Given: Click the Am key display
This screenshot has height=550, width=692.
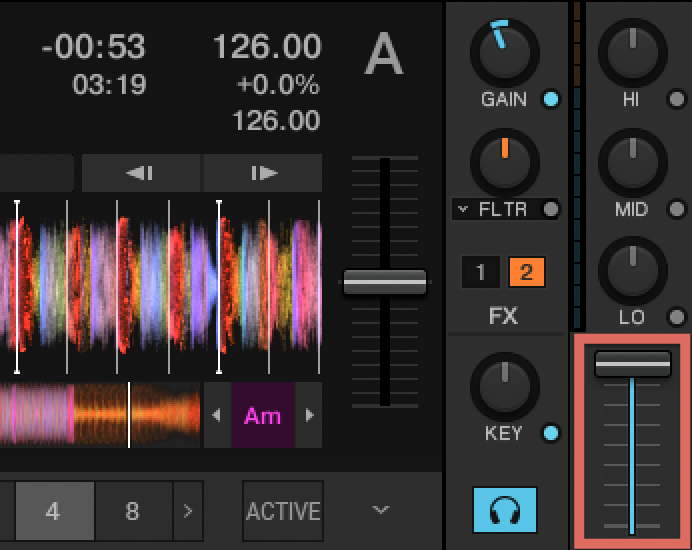Looking at the screenshot, I should (x=263, y=415).
